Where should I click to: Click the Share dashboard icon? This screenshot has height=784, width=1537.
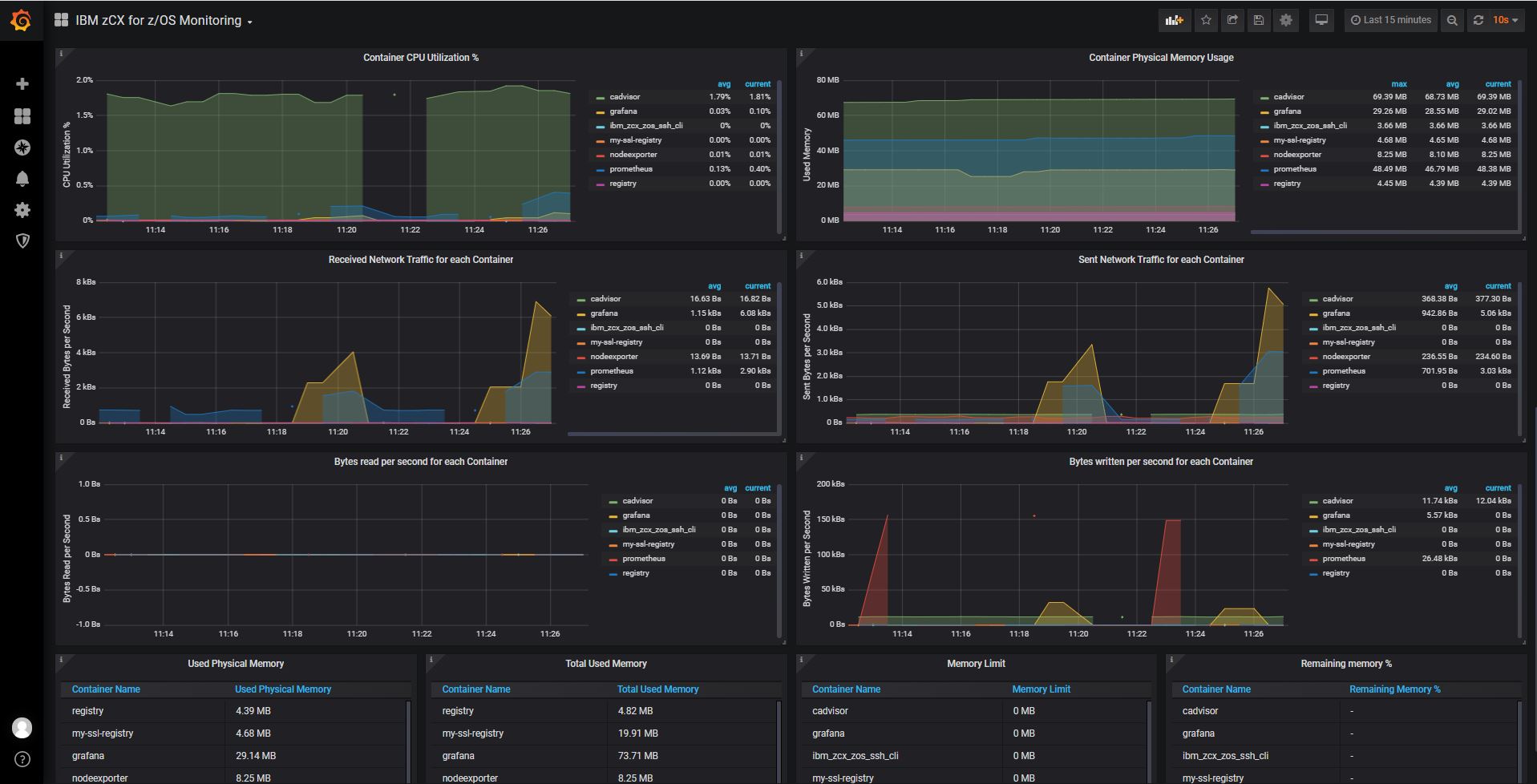coord(1232,21)
